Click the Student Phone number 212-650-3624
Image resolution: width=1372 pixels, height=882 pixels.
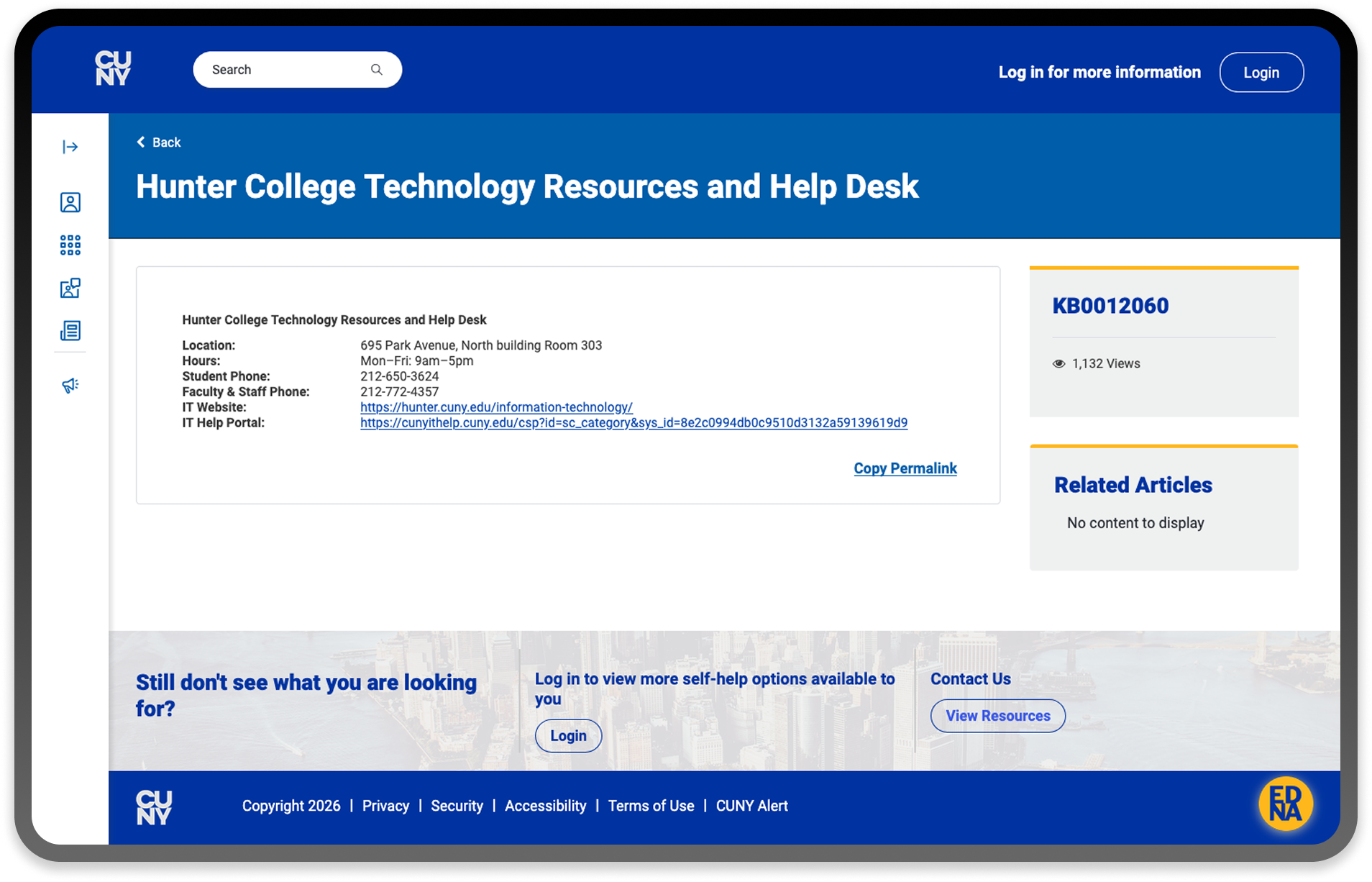click(x=399, y=376)
